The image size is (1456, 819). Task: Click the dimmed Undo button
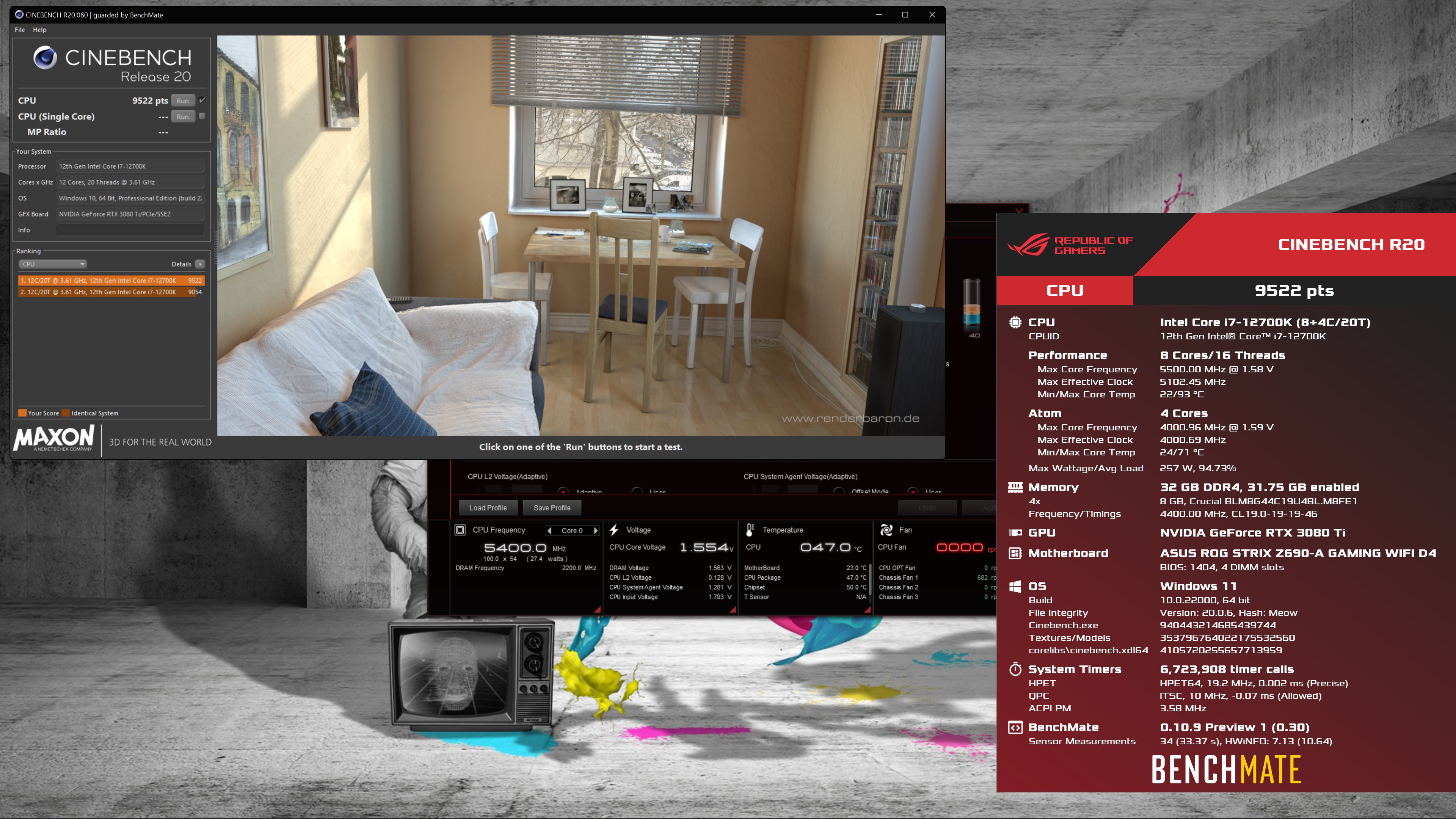coord(927,508)
